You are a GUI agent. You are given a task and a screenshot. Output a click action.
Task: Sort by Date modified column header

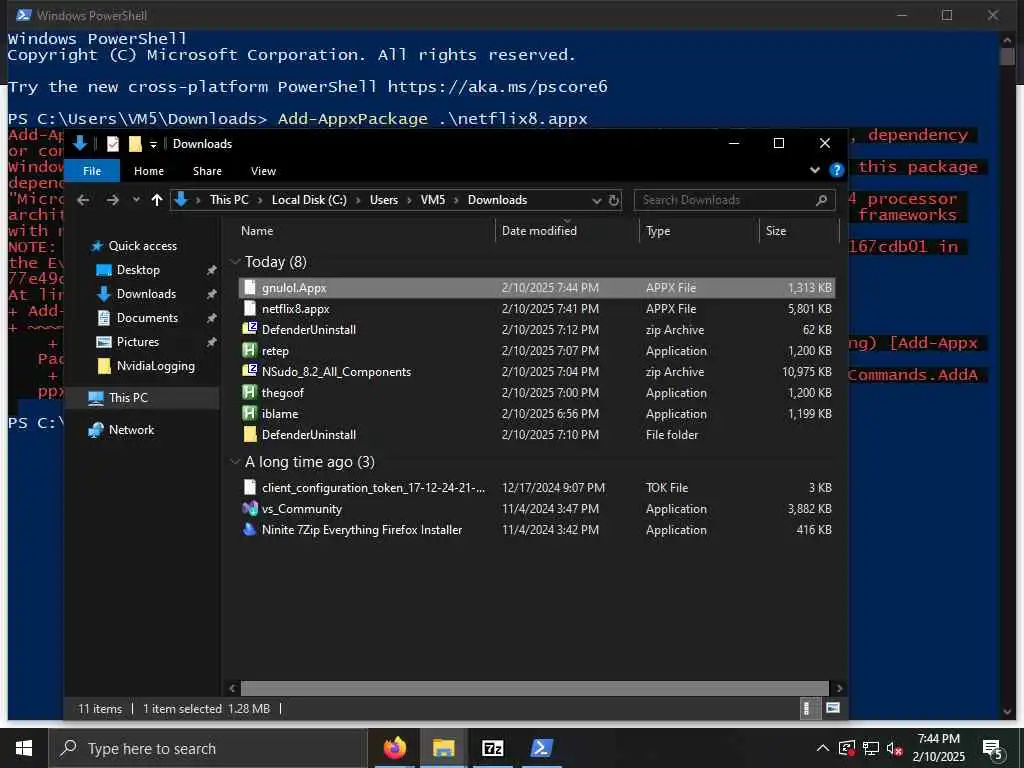tap(539, 231)
